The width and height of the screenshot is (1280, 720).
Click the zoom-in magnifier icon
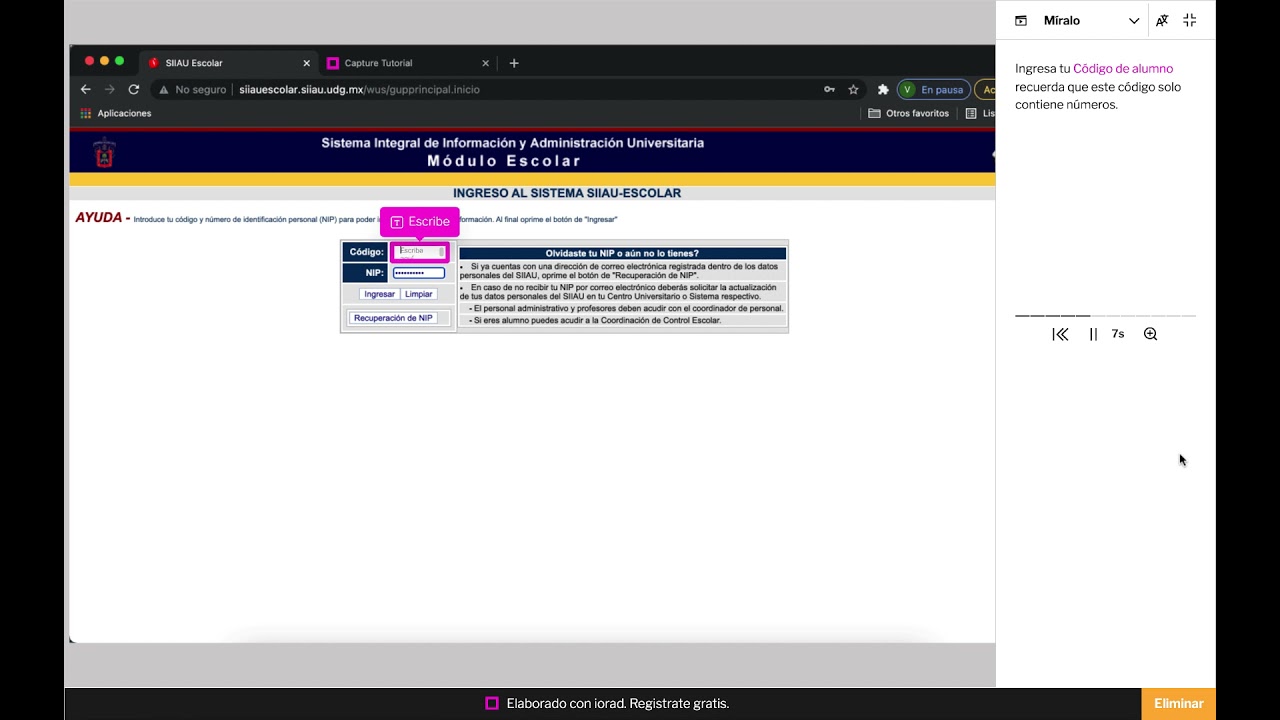(1150, 334)
